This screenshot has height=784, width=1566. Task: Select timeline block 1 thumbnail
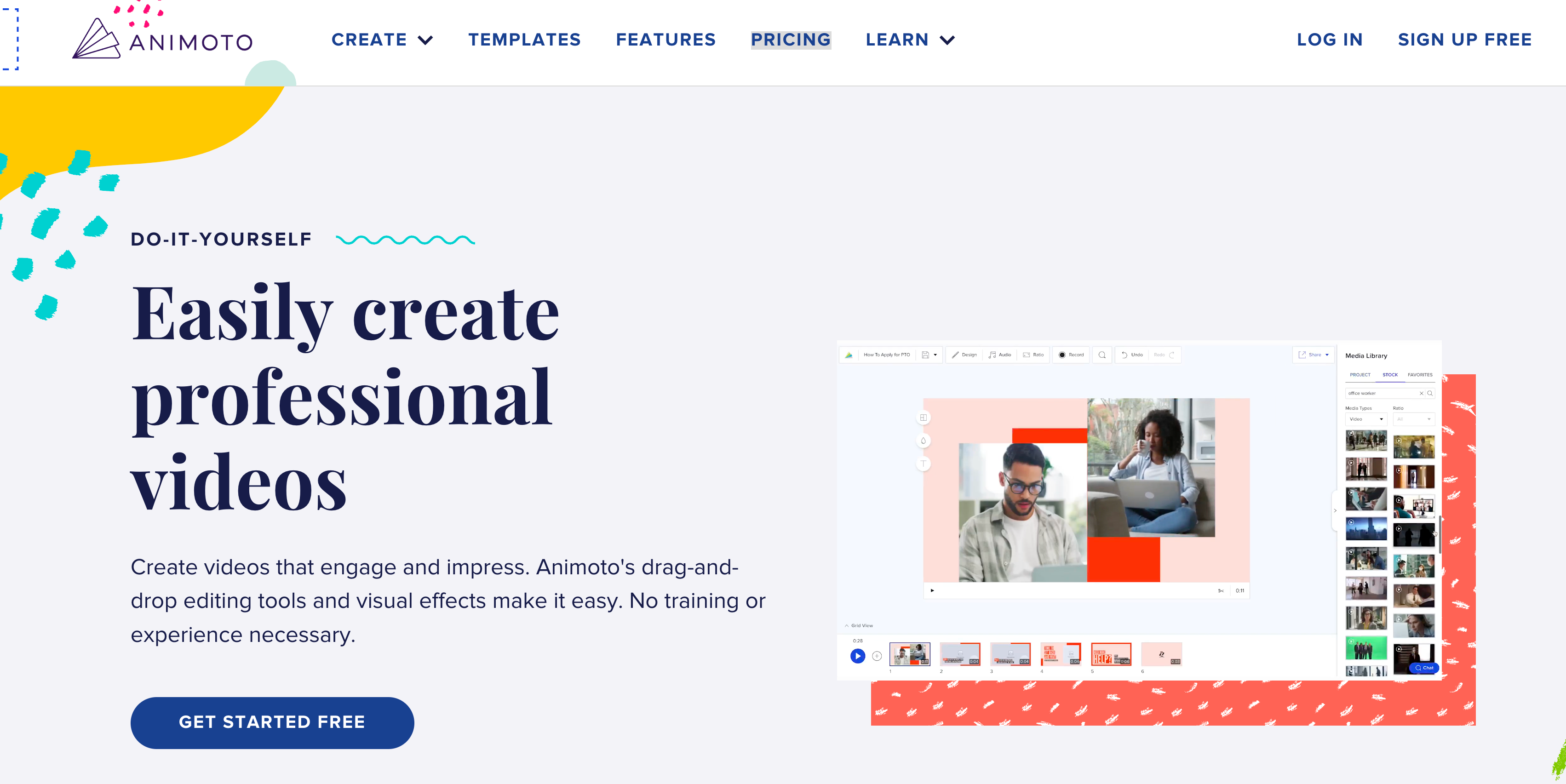tap(909, 654)
